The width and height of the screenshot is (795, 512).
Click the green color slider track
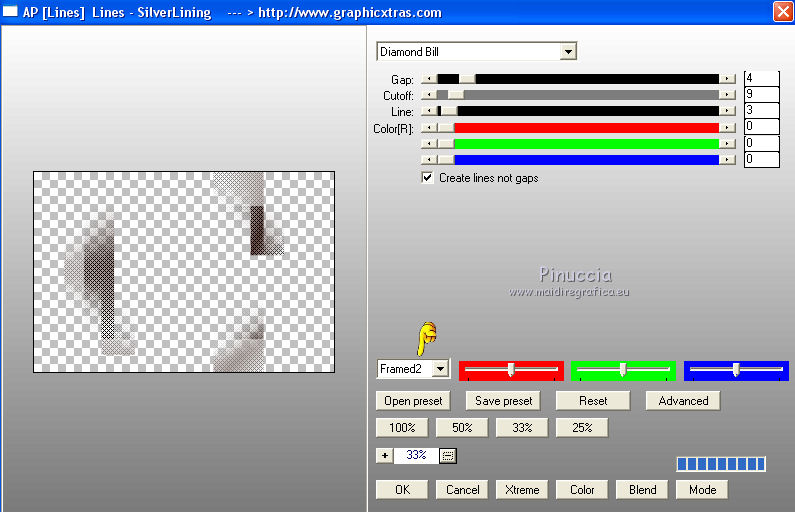[578, 144]
